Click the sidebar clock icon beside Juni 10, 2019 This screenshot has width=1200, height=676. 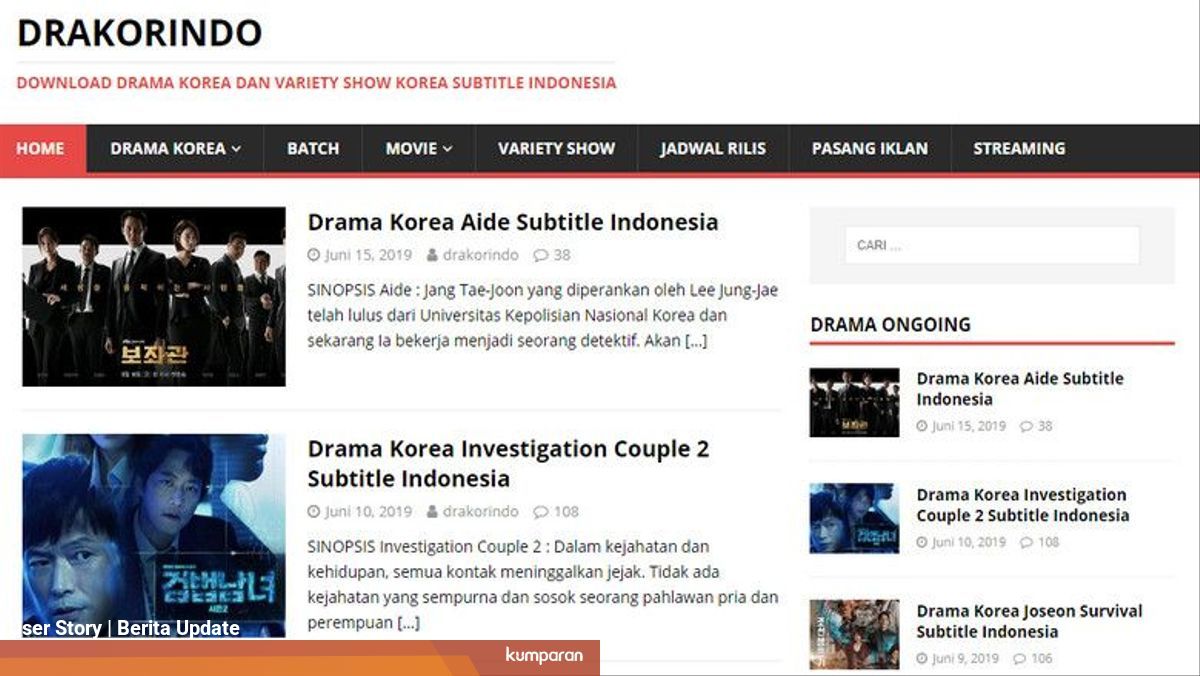922,542
